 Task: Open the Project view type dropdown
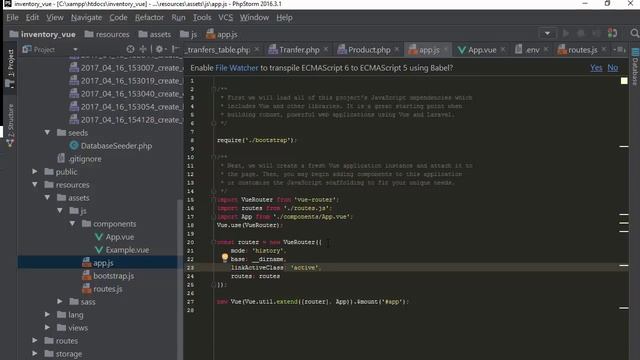[x=75, y=49]
